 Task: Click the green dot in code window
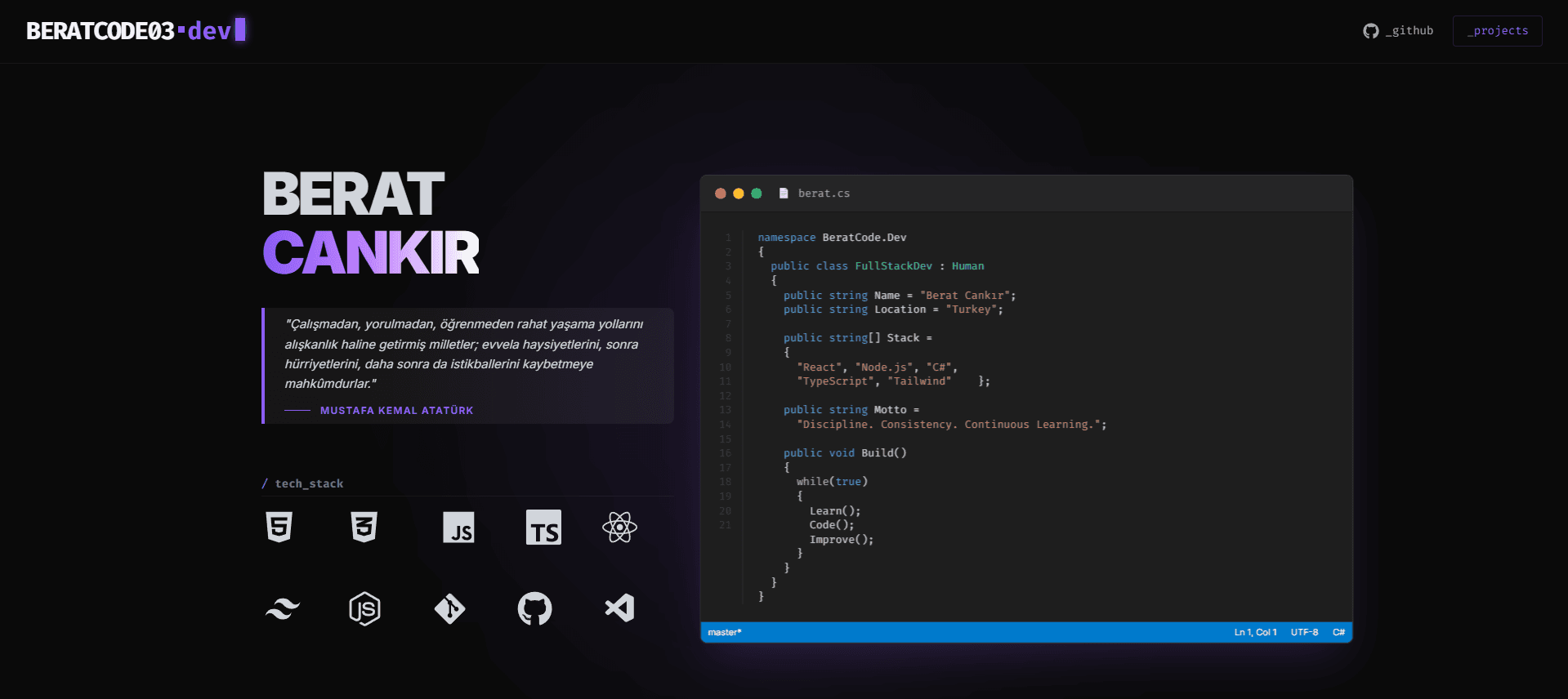point(757,194)
